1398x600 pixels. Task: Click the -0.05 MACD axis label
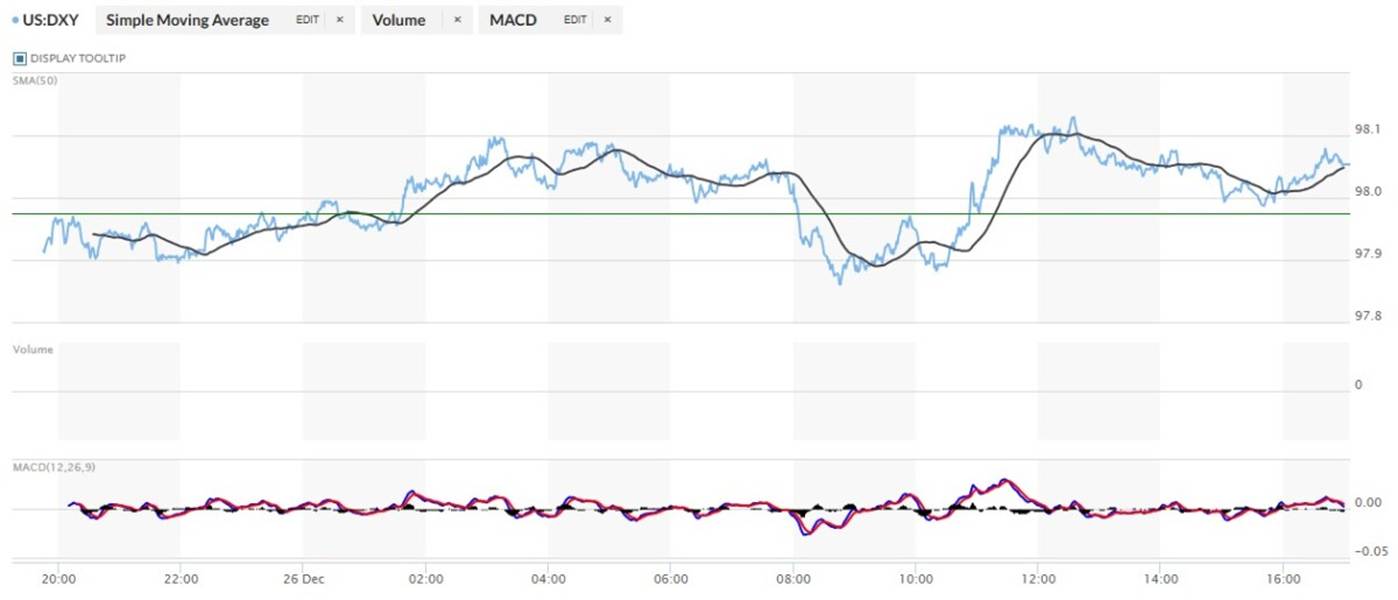[x=1367, y=550]
